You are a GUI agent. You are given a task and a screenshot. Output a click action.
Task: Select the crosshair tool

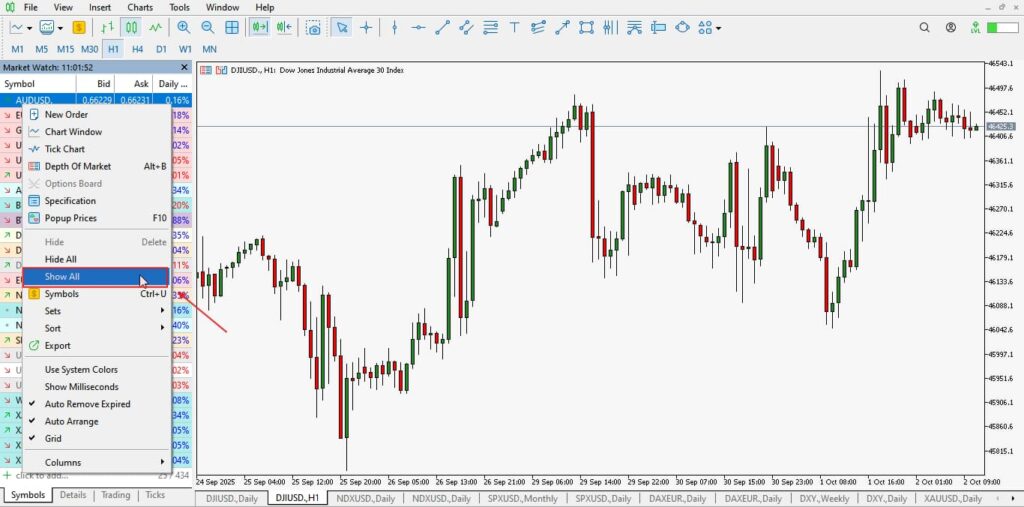click(367, 28)
